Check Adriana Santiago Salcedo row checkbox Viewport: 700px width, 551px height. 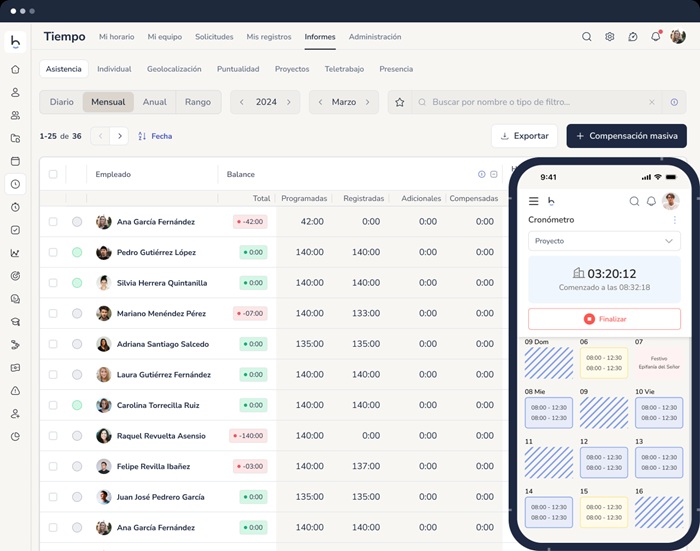coord(53,344)
